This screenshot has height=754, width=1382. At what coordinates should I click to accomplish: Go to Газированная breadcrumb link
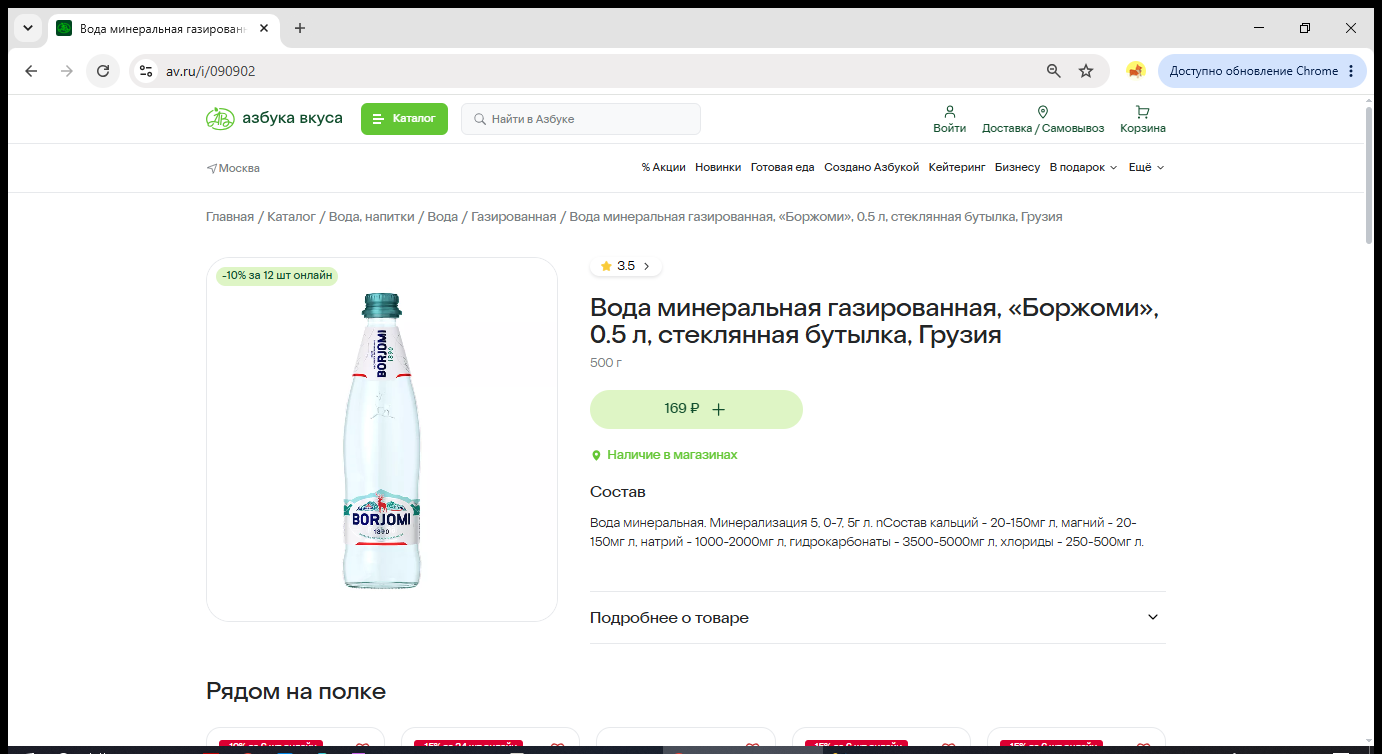coord(514,217)
